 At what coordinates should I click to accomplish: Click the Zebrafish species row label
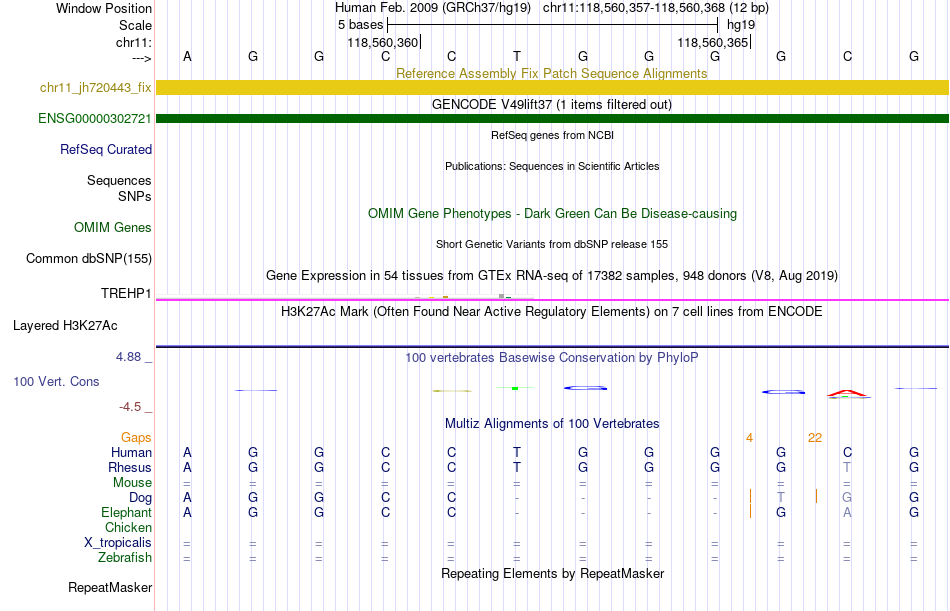(x=125, y=558)
